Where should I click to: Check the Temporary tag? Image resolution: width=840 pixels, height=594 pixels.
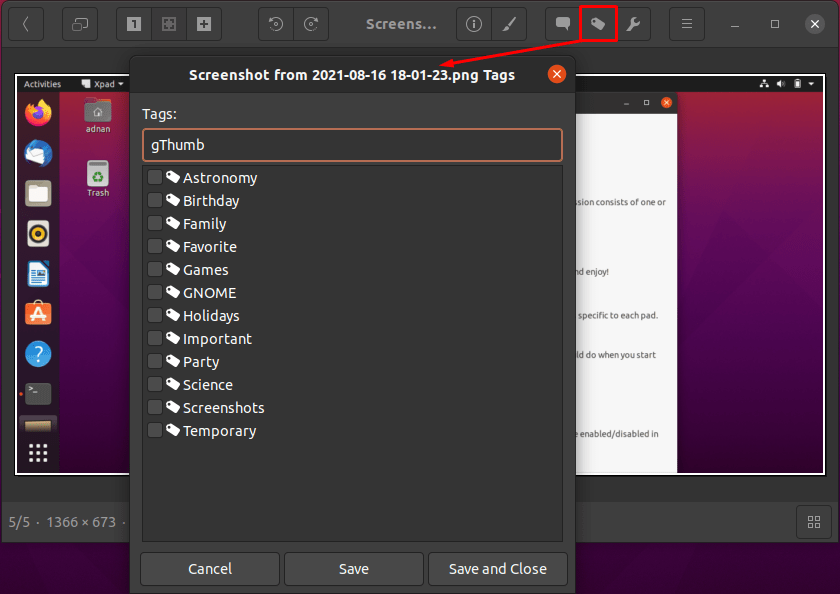(x=155, y=431)
